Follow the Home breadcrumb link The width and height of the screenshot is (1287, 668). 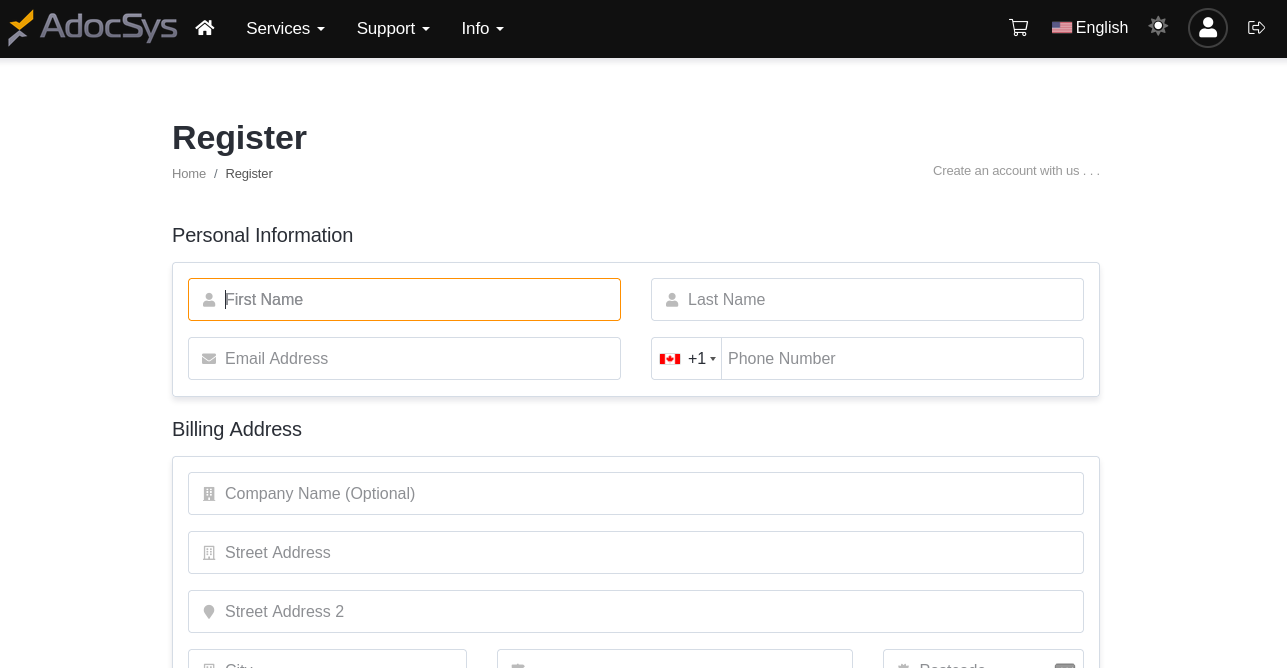point(189,174)
